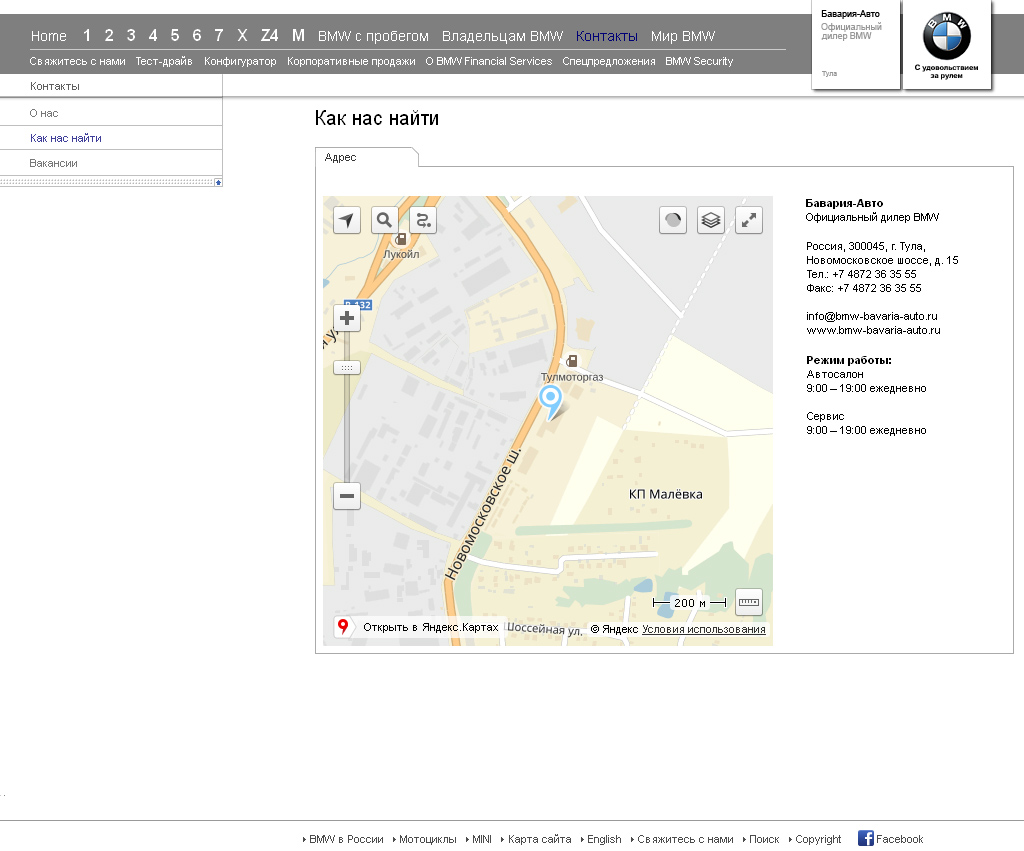Screen dimensions: 1024x851
Task: Select the Адрес tab
Action: pyautogui.click(x=366, y=157)
